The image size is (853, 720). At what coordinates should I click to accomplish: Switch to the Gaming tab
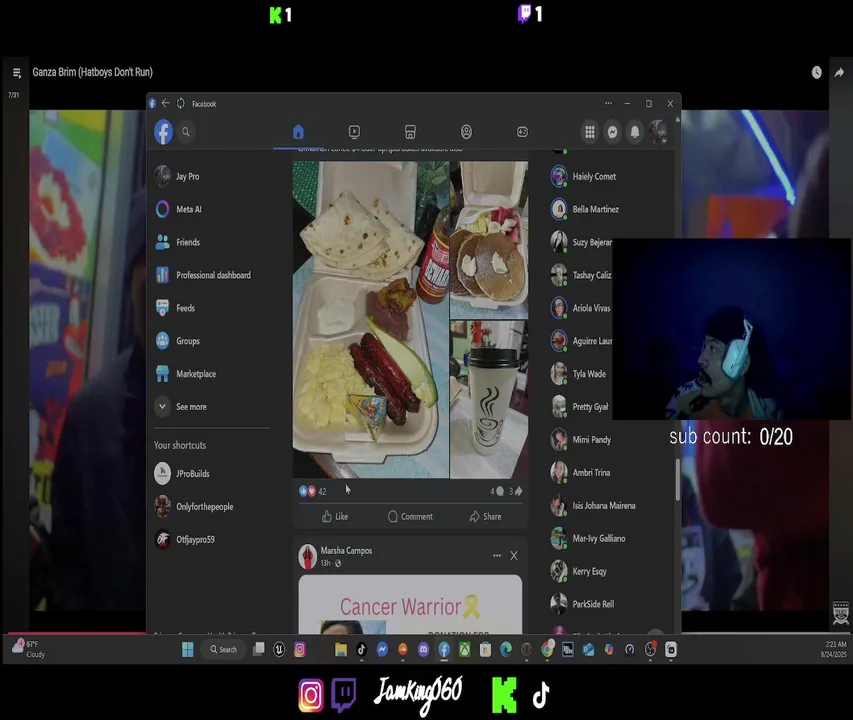tap(522, 132)
